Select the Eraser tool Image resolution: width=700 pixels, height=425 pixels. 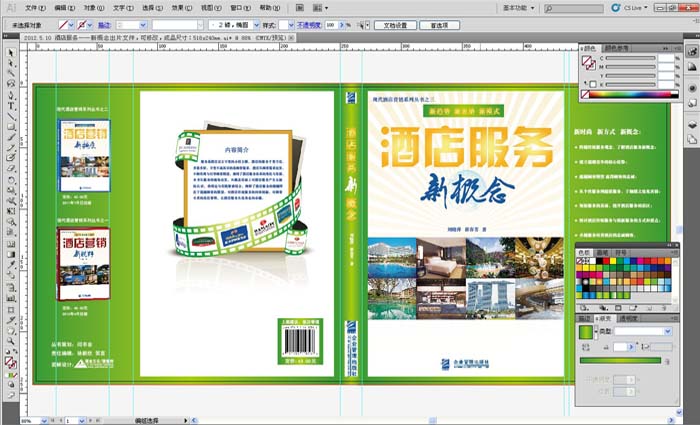(11, 169)
